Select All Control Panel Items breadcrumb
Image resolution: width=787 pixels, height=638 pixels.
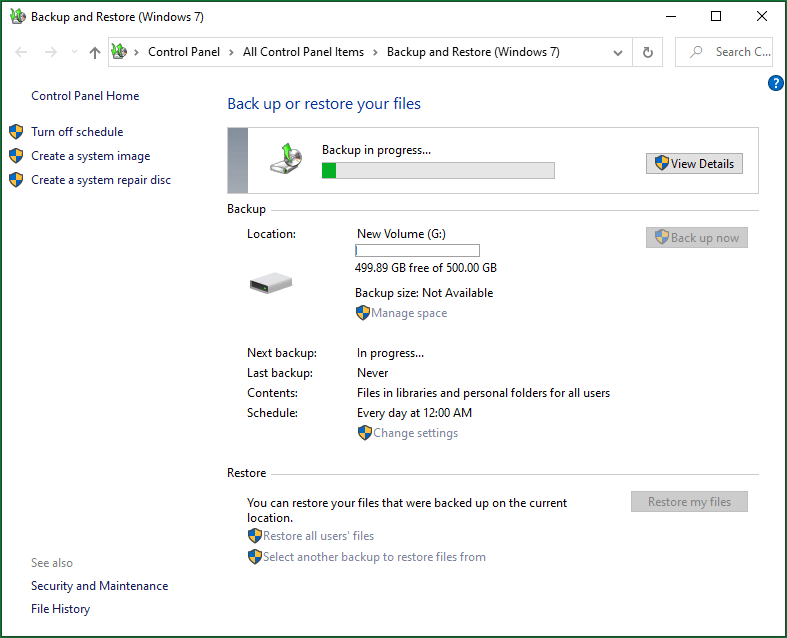coord(303,52)
